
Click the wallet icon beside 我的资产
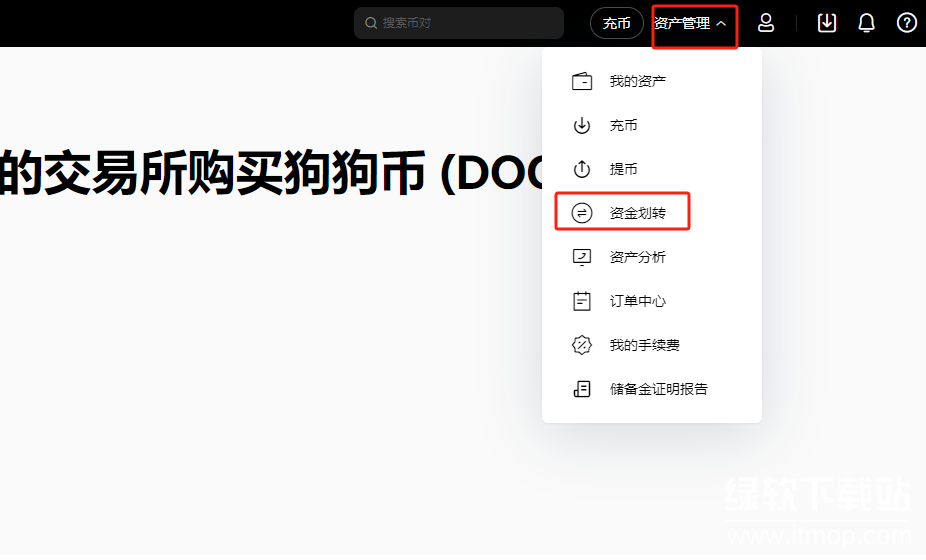point(582,81)
